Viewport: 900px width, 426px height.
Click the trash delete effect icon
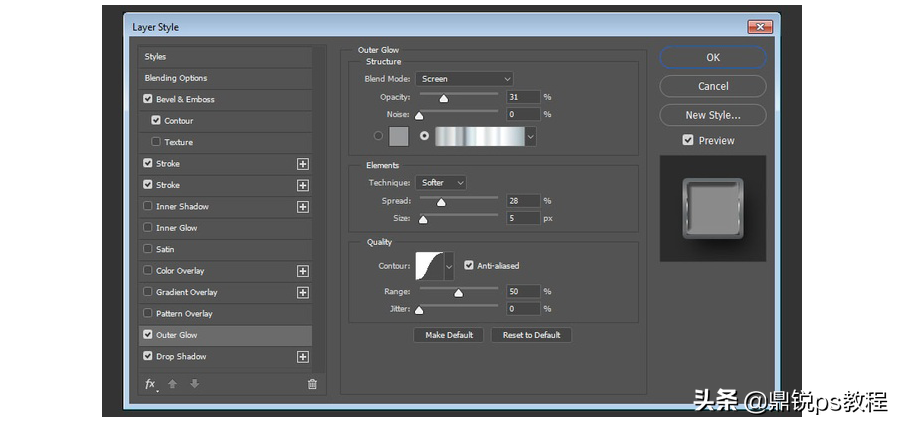[x=312, y=385]
